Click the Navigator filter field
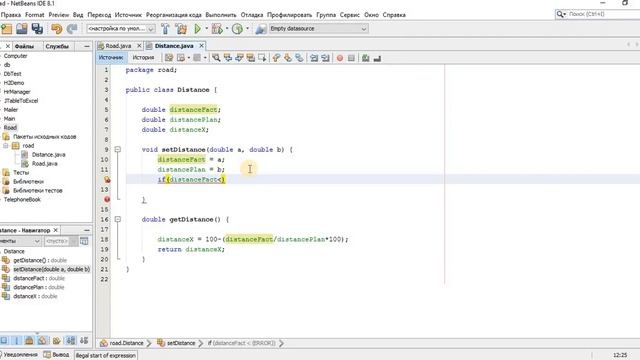The height and width of the screenshot is (360, 640). click(x=57, y=241)
